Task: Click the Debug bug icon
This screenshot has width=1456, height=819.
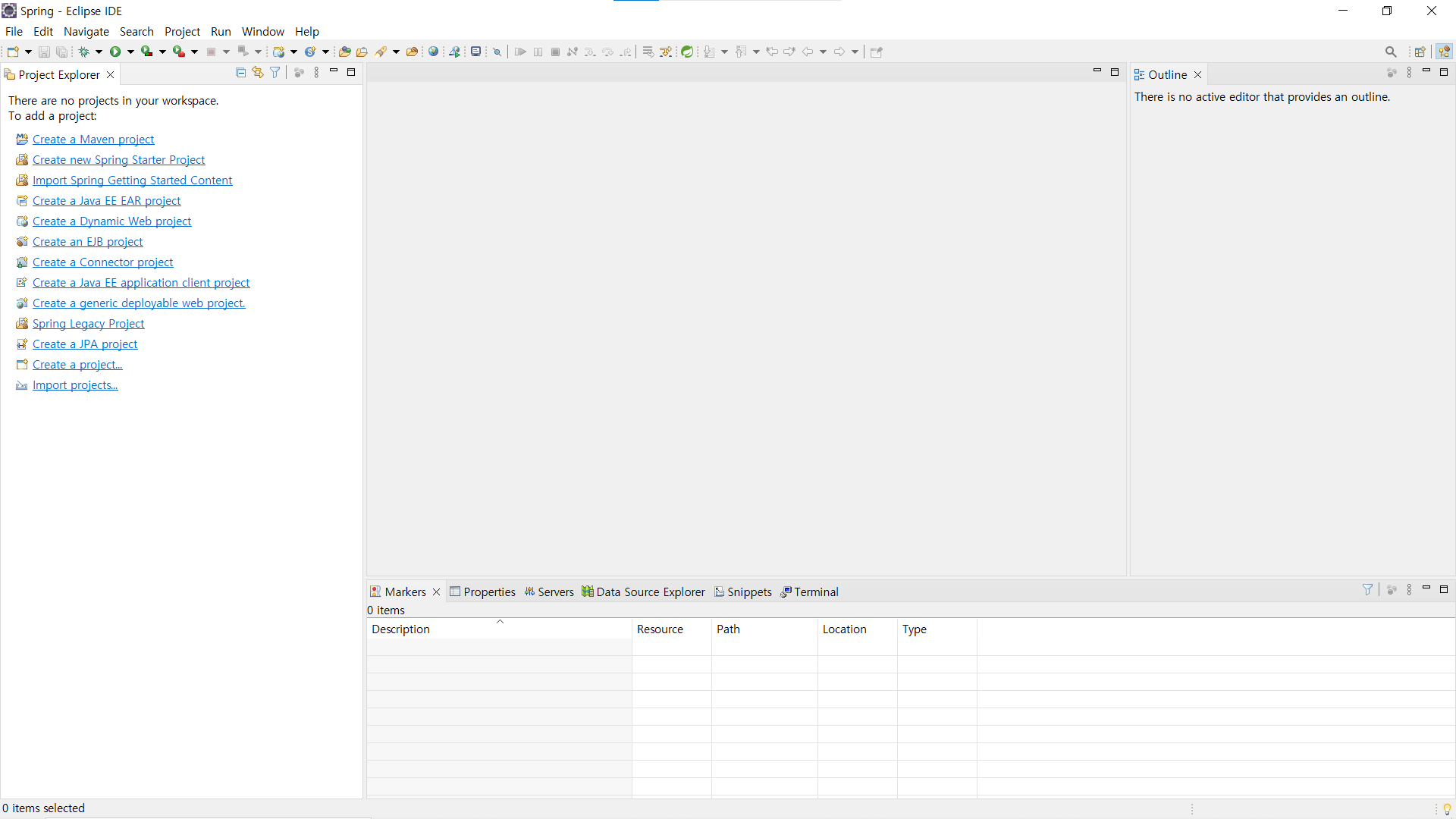Action: tap(83, 52)
